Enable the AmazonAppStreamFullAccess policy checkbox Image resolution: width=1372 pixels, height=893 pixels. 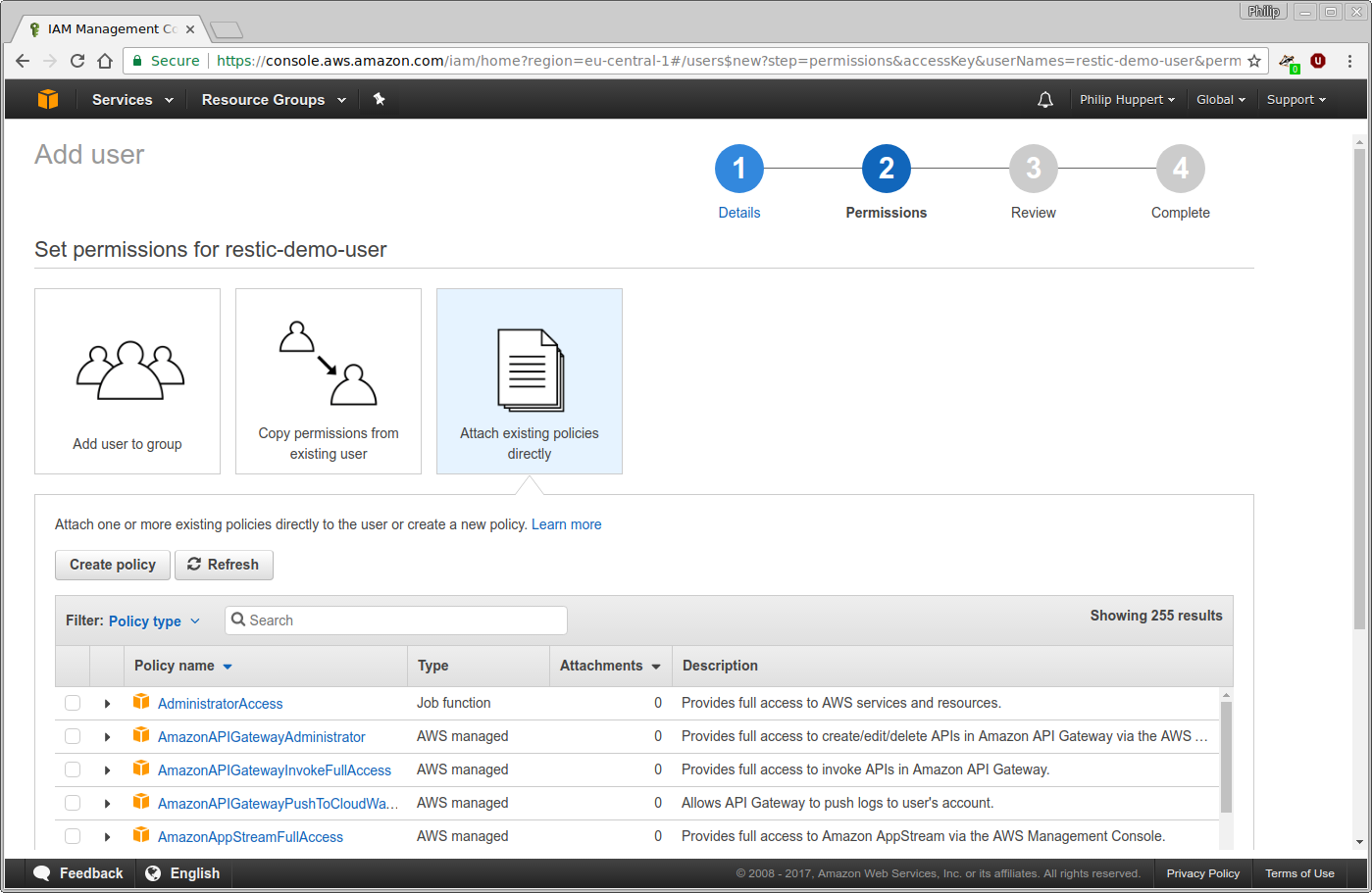pos(73,836)
